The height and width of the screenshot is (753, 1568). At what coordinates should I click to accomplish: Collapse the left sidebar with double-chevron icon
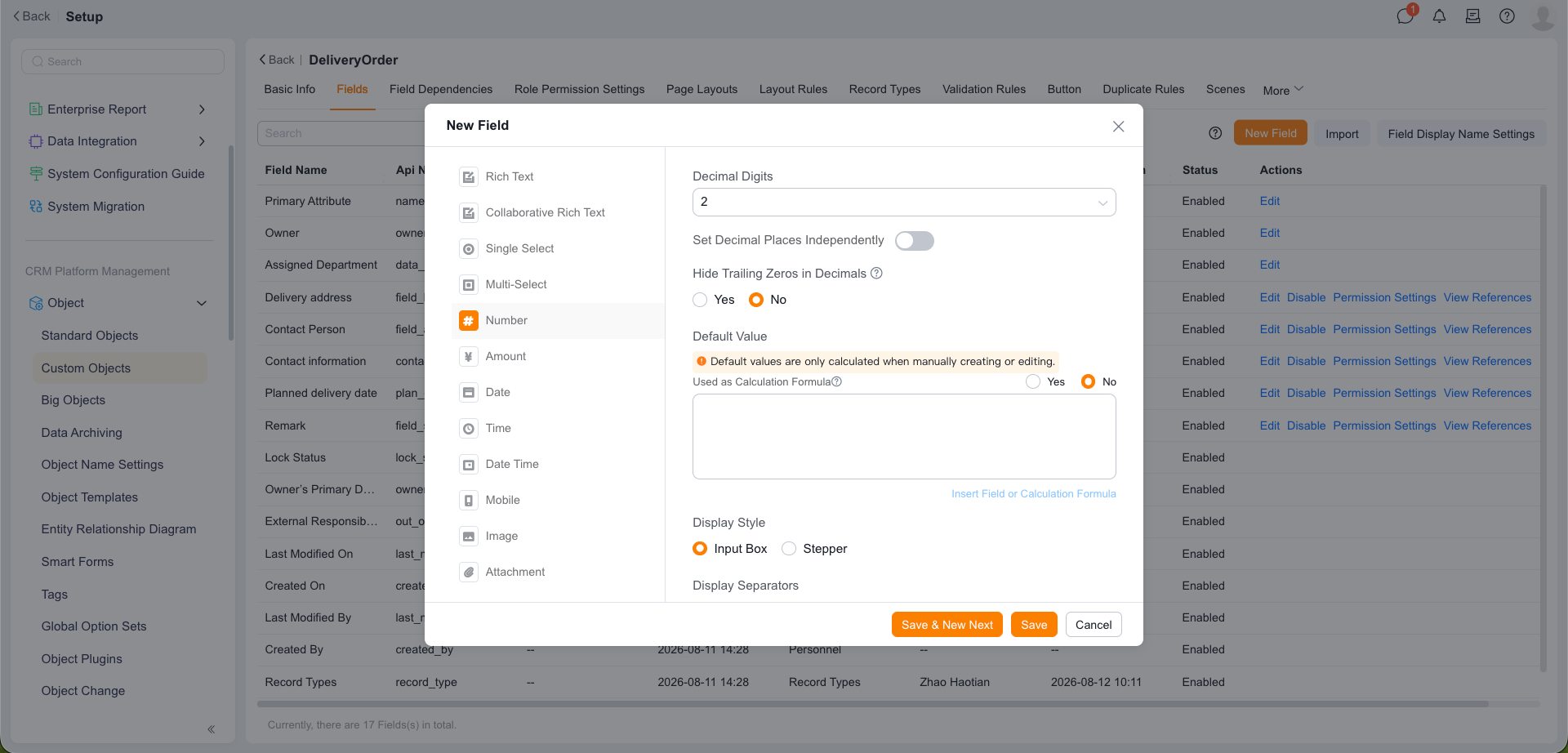click(x=211, y=729)
